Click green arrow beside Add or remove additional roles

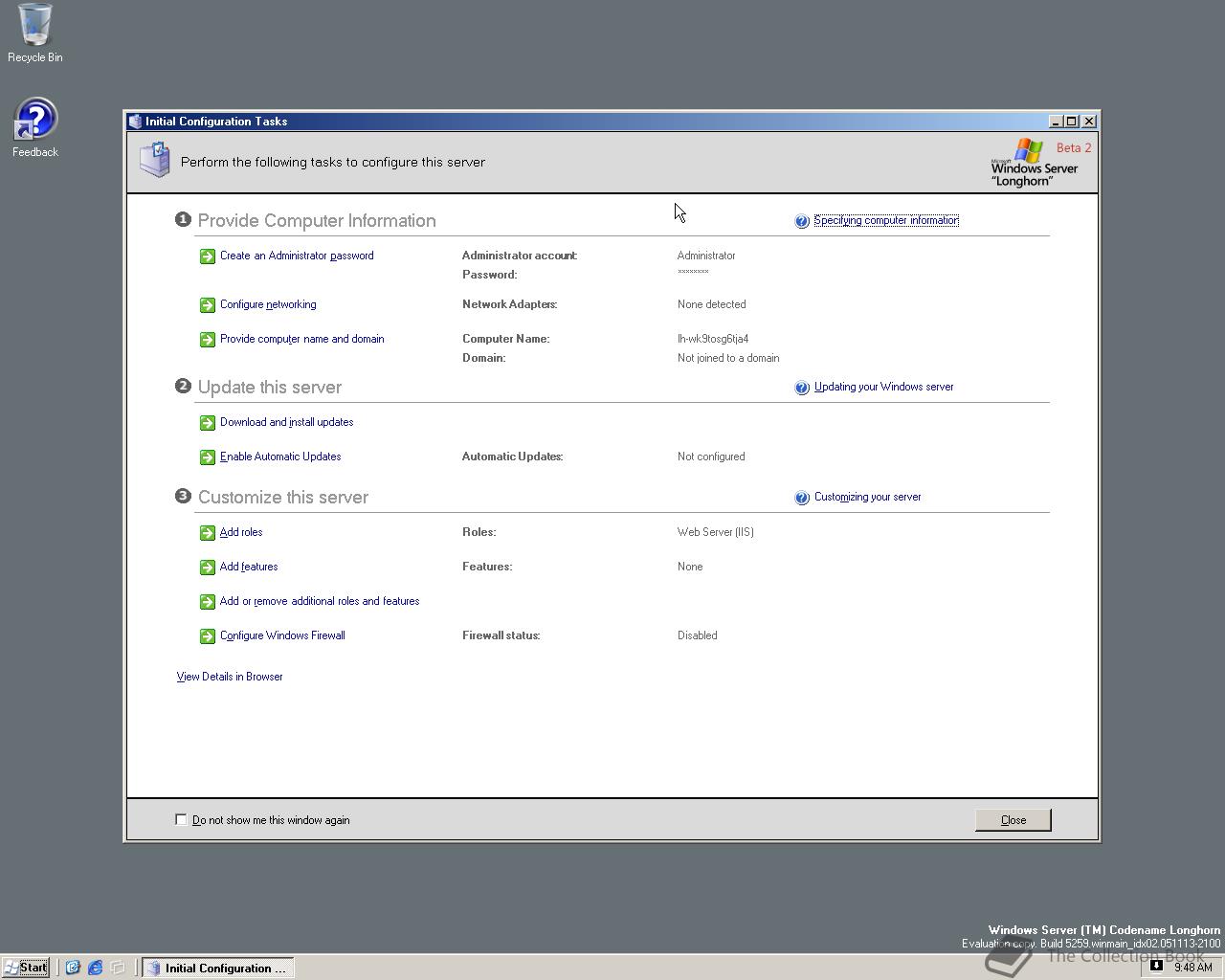coord(208,602)
